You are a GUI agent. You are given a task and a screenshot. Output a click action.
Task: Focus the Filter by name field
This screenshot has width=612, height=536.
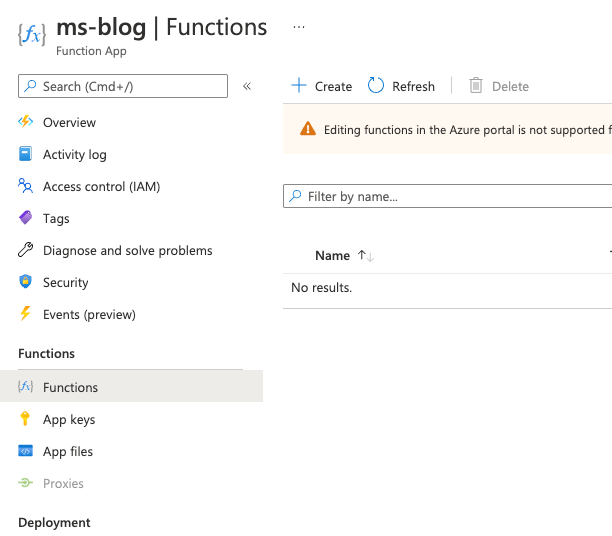coord(447,196)
